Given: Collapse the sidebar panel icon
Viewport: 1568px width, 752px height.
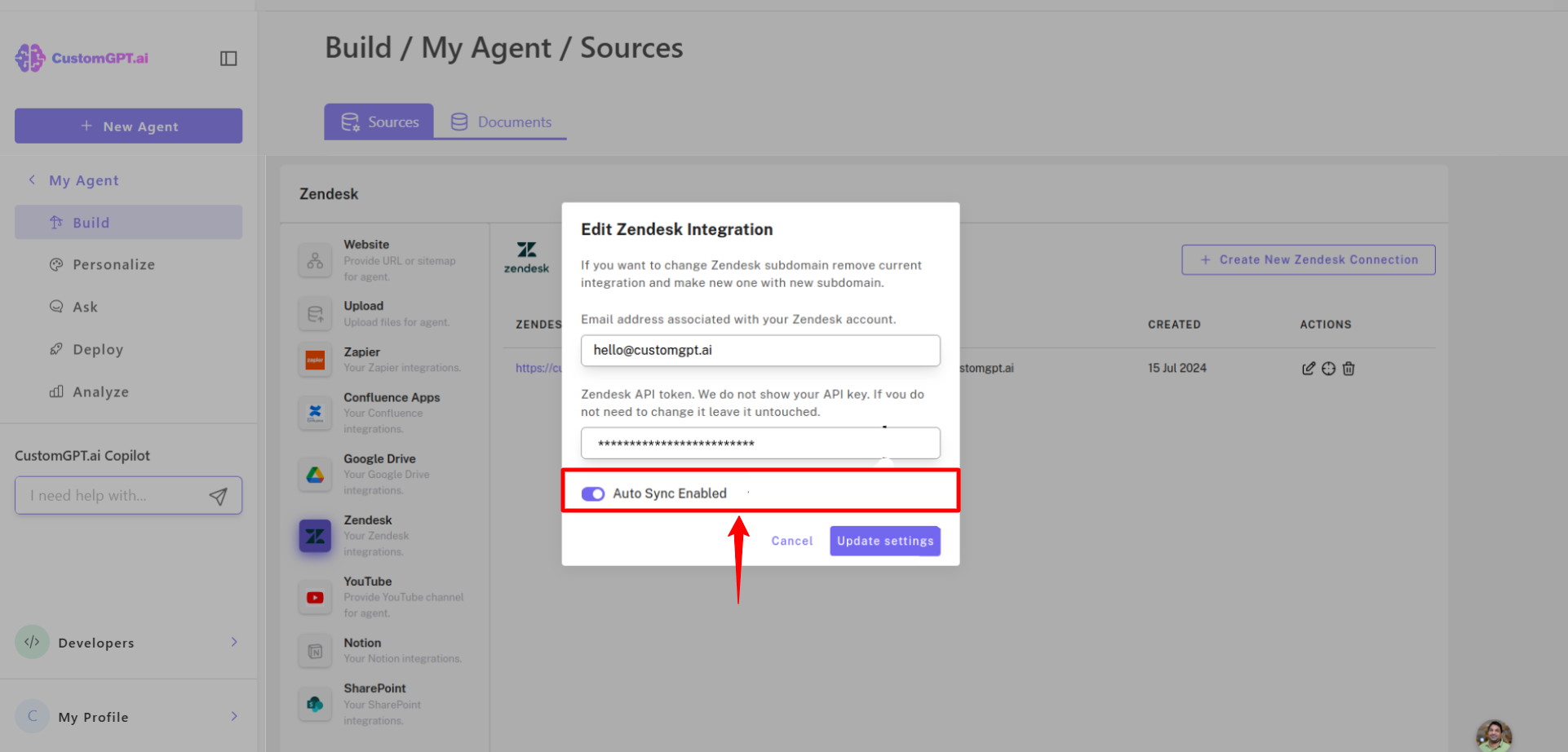Looking at the screenshot, I should pyautogui.click(x=228, y=58).
